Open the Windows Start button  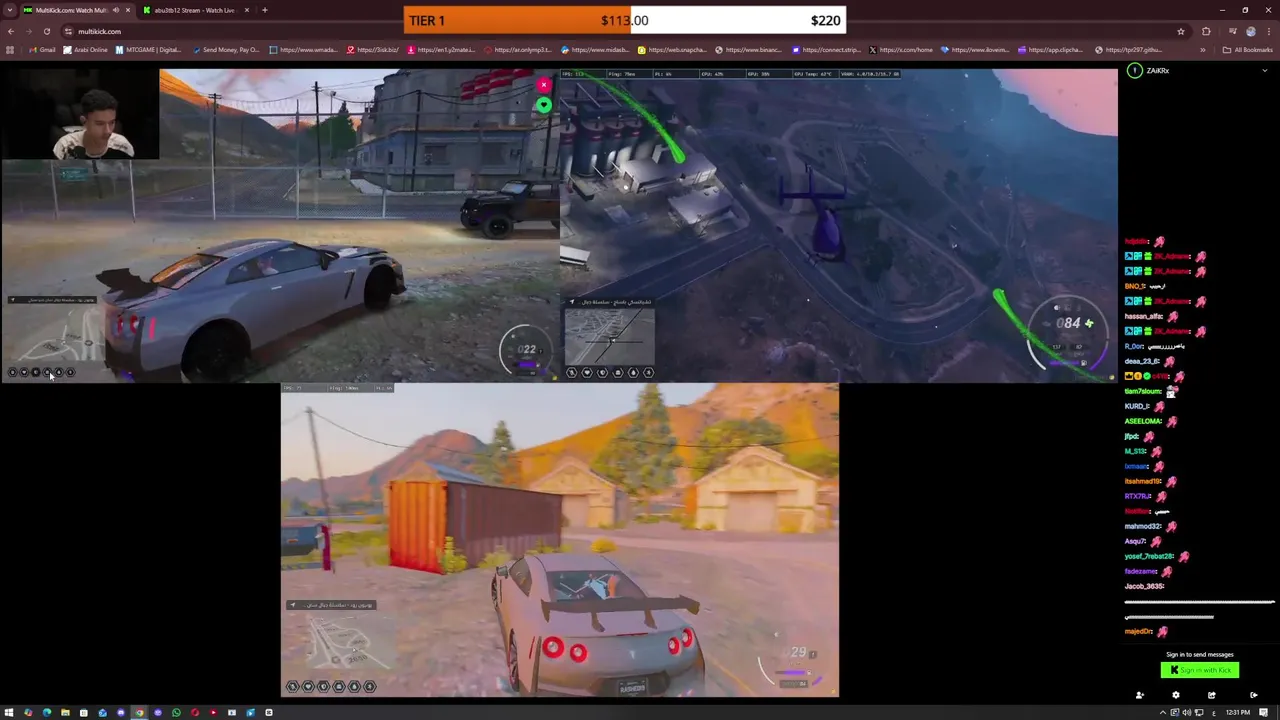[x=9, y=712]
